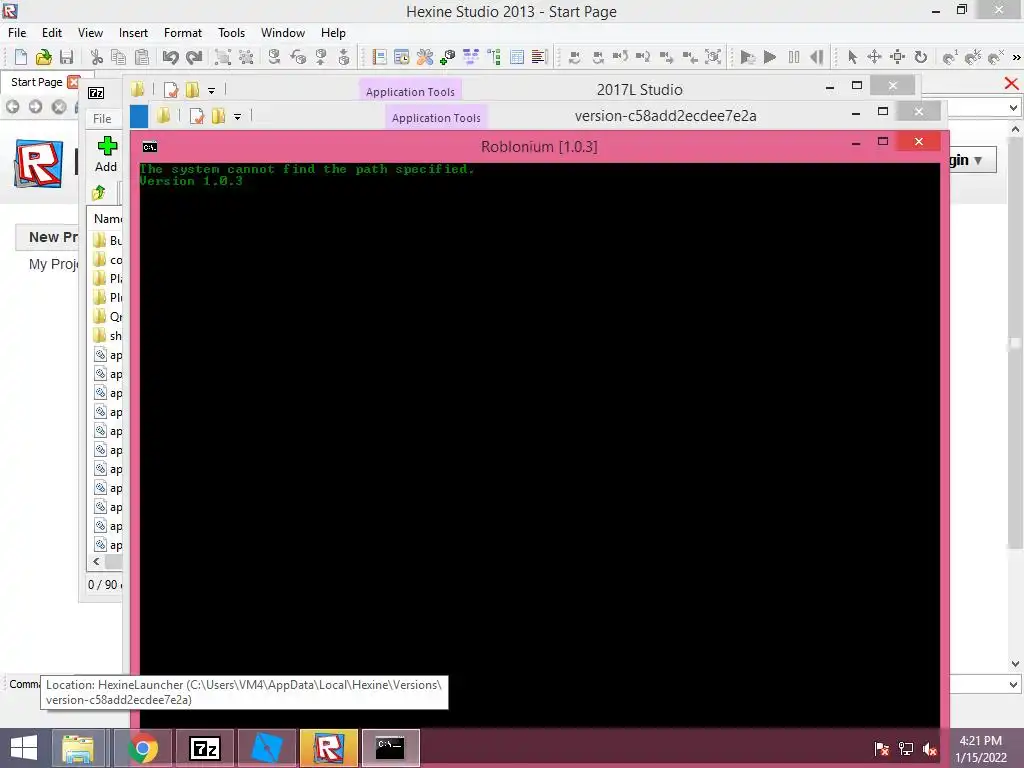Click the Copy toolbar icon
Viewport: 1024px width, 768px height.
(x=118, y=57)
